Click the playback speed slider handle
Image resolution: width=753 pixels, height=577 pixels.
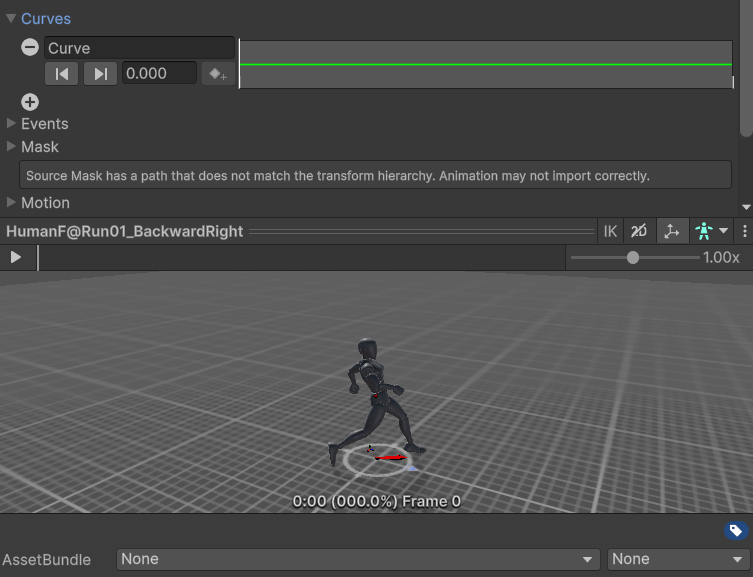pos(633,257)
